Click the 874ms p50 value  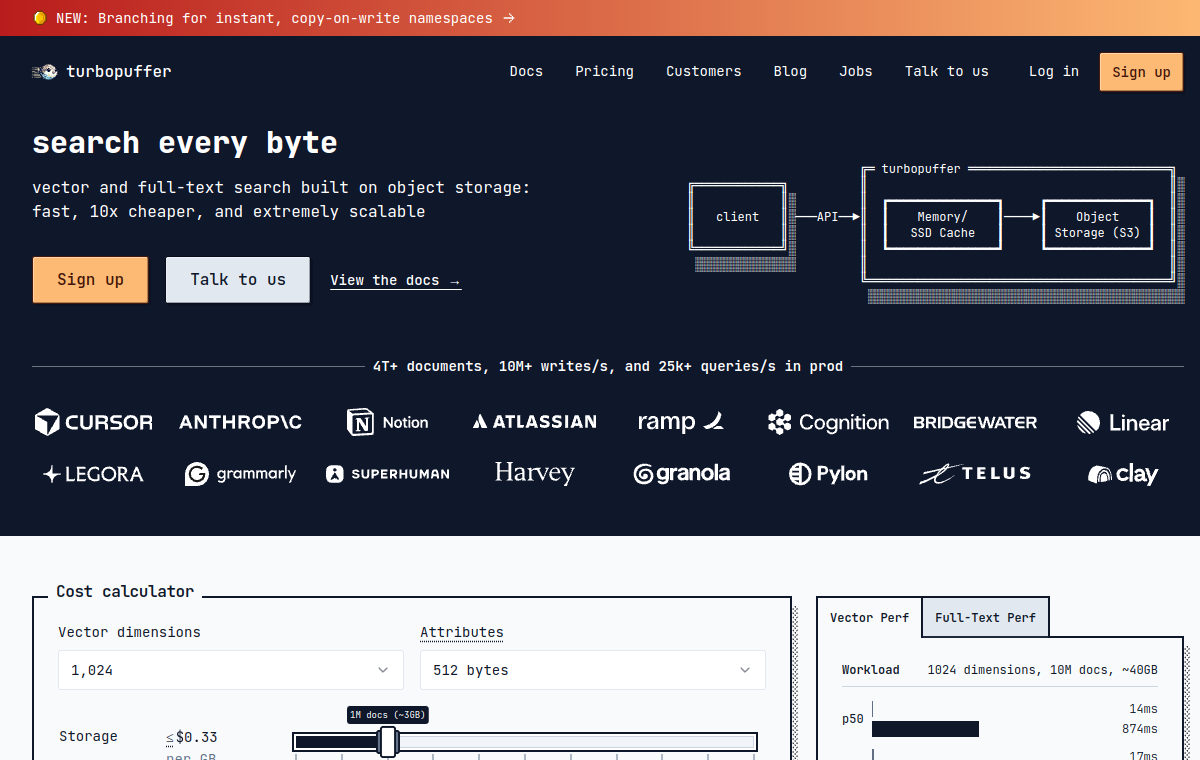1140,729
